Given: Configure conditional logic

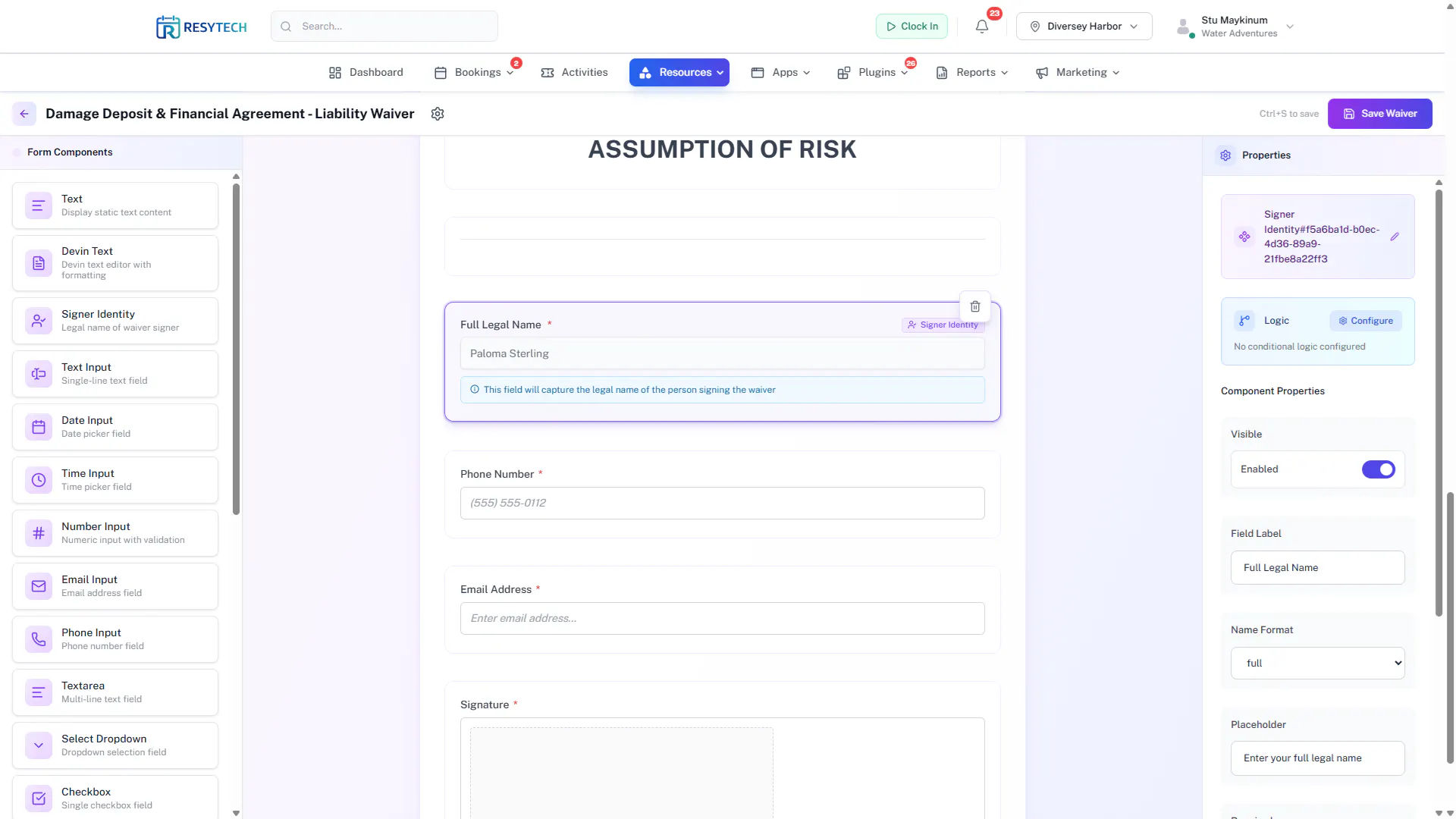Looking at the screenshot, I should tap(1365, 321).
